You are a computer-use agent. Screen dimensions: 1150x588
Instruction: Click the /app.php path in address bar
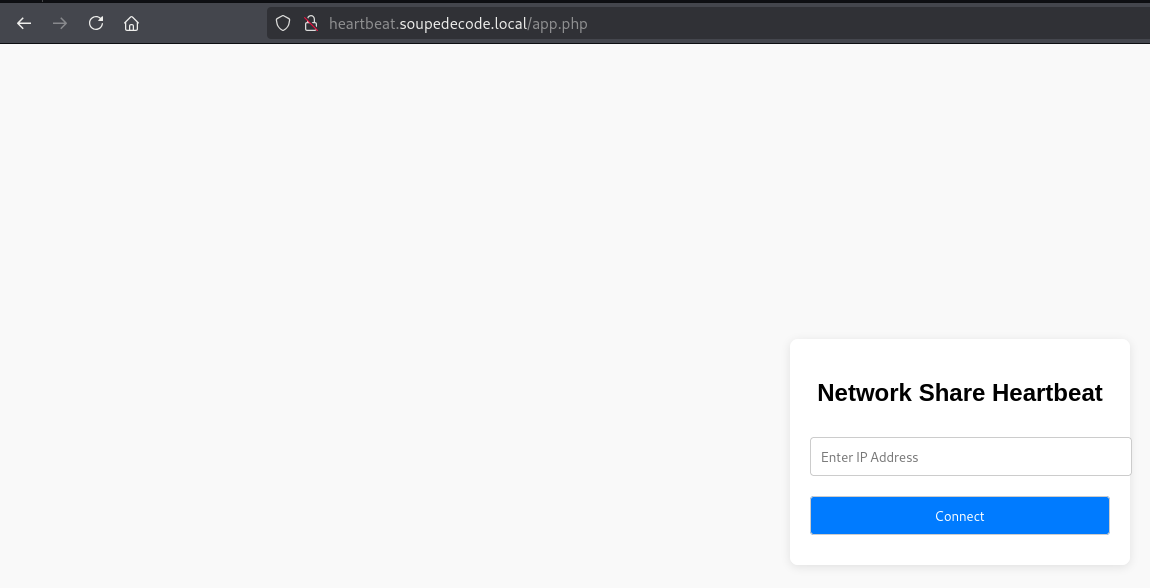pos(557,23)
